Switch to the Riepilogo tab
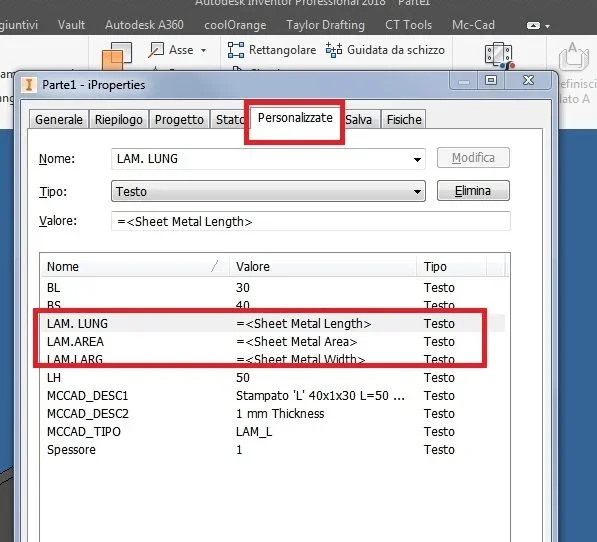Image resolution: width=597 pixels, height=542 pixels. pyautogui.click(x=119, y=120)
